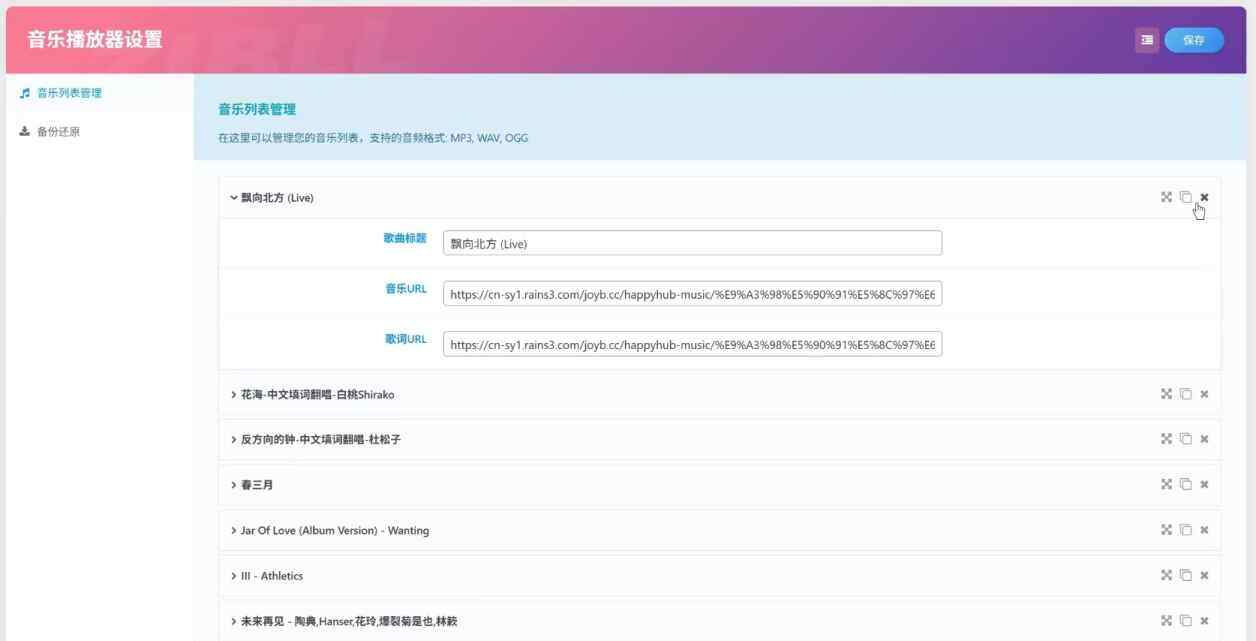Remove the 反方向的钟 song entry
Screen dimensions: 1256x641
tap(1204, 439)
